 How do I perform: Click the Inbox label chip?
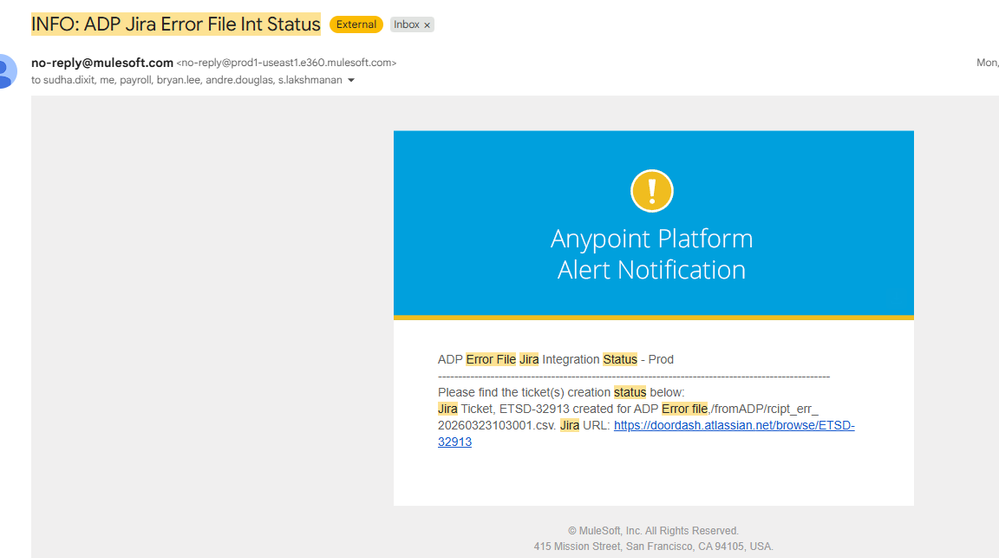tap(406, 24)
